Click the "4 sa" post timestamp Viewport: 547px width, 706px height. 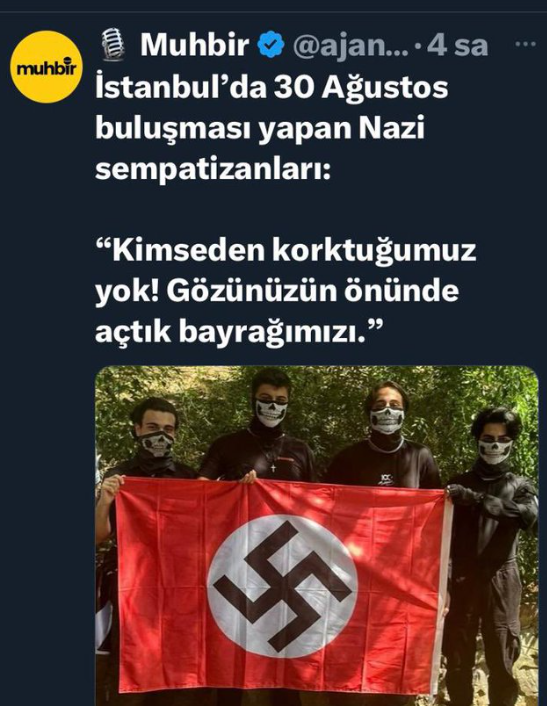click(x=457, y=45)
